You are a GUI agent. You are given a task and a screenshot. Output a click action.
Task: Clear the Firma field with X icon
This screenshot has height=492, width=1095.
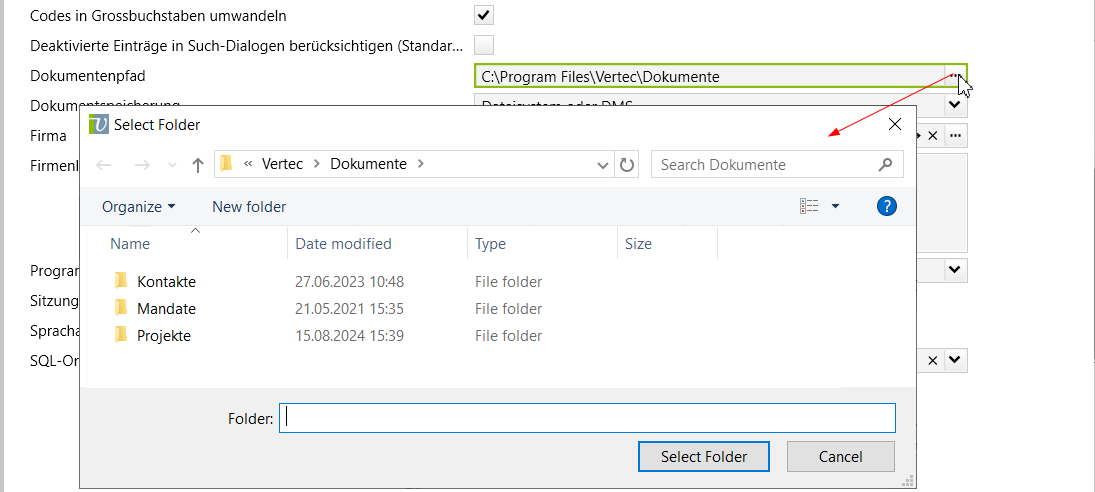pyautogui.click(x=932, y=135)
